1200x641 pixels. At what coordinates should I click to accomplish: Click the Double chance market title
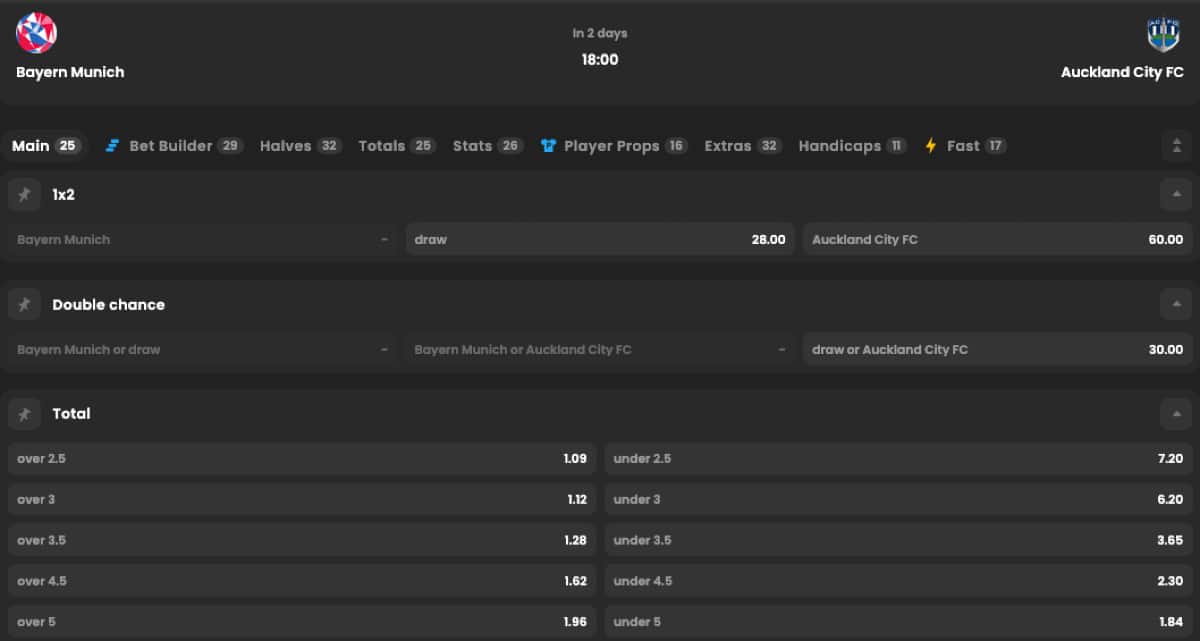(x=109, y=305)
